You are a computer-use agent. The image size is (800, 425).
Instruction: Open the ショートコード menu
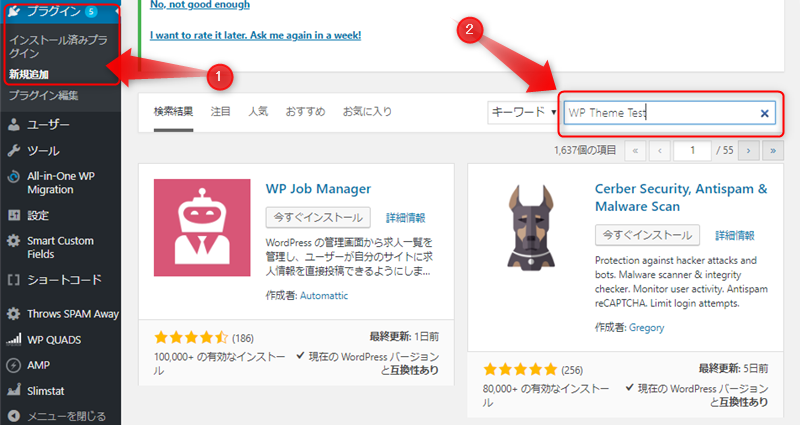(64, 280)
